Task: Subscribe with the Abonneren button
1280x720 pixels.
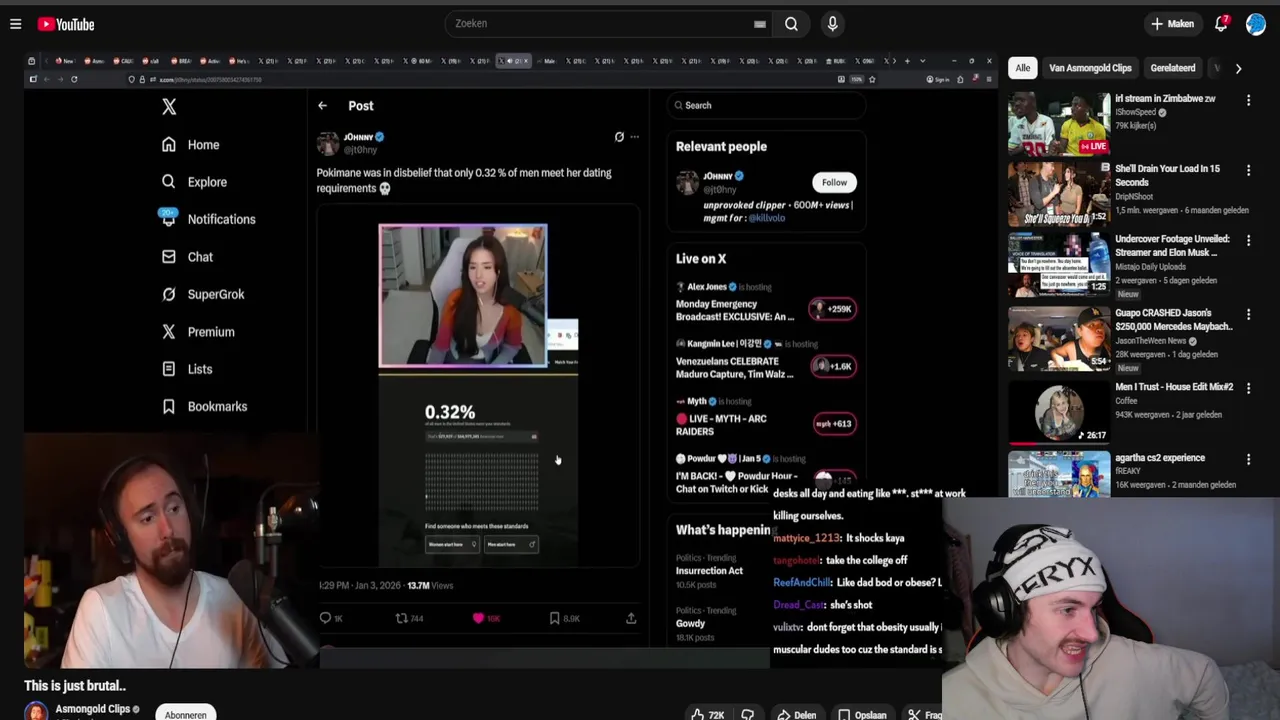Action: [186, 714]
